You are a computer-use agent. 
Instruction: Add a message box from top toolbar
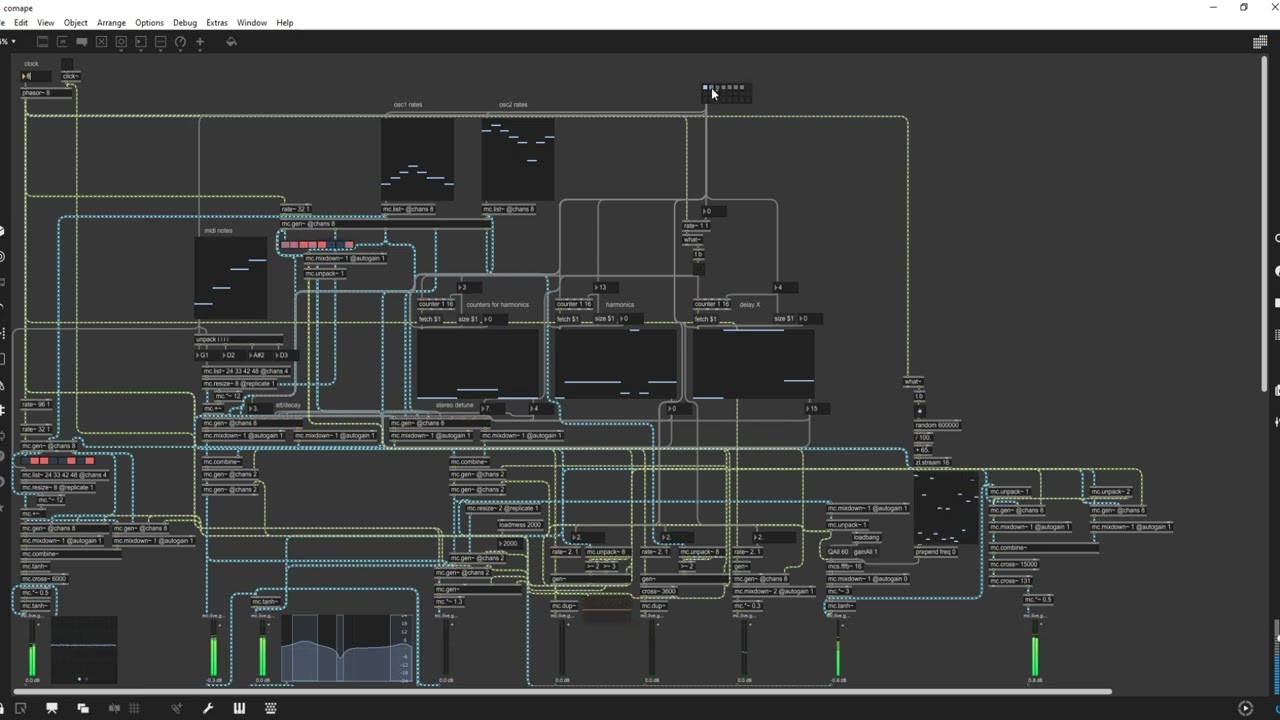pyautogui.click(x=62, y=42)
